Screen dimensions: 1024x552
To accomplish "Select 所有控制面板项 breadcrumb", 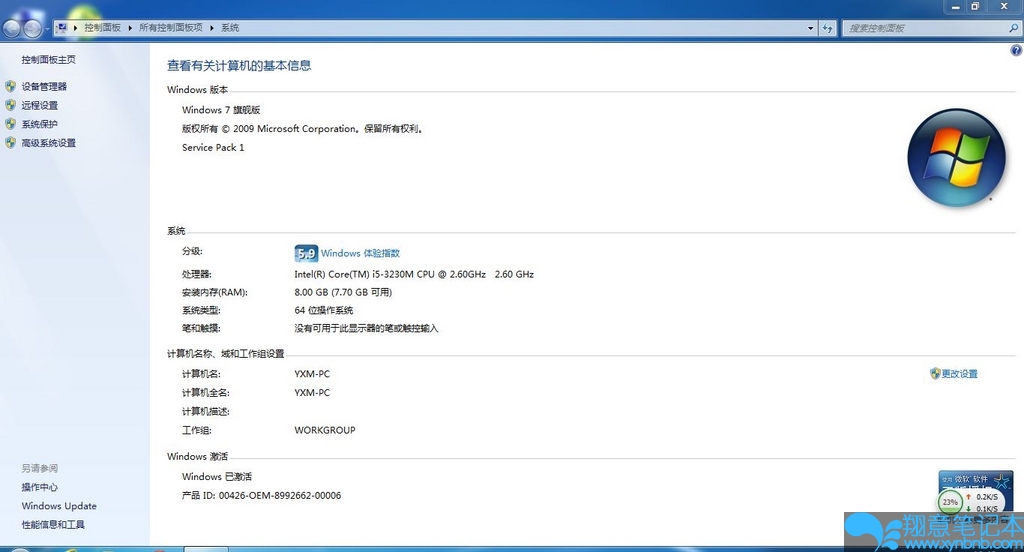I will [170, 28].
